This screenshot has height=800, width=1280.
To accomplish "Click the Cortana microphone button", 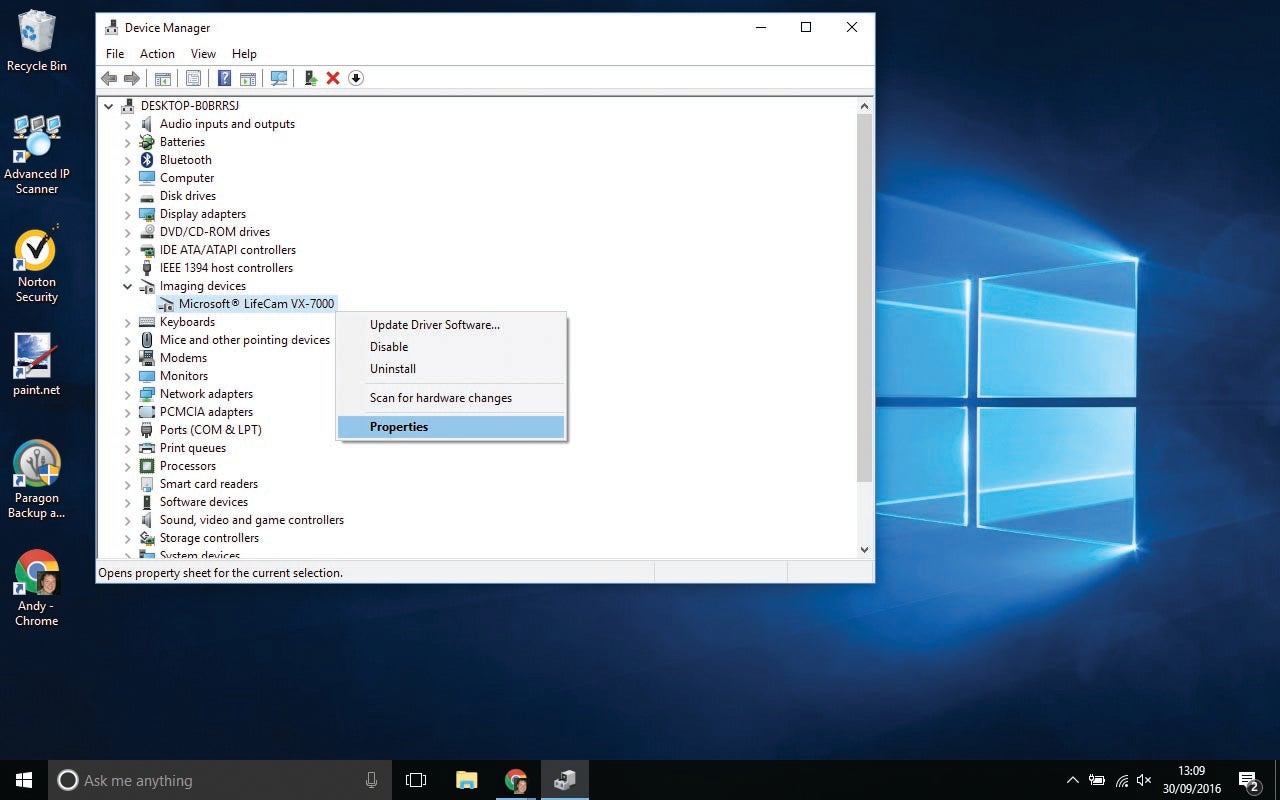I will point(372,780).
